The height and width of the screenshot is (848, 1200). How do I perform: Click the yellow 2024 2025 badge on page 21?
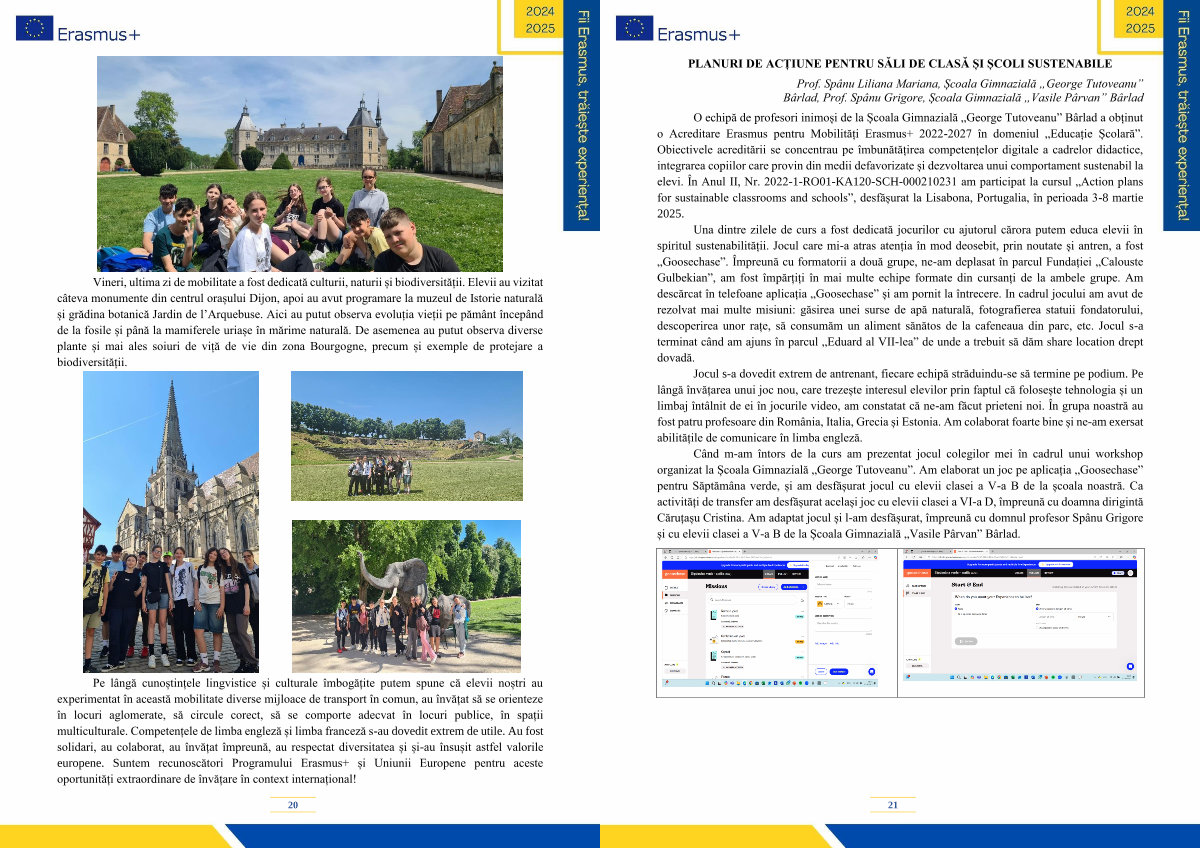coord(1140,19)
